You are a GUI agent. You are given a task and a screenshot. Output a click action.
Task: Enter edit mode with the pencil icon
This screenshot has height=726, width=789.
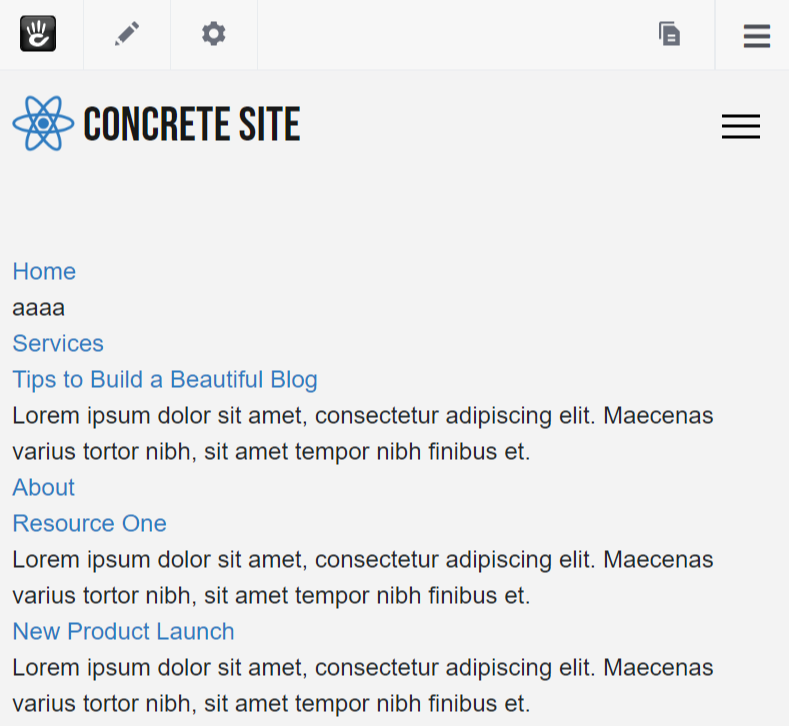point(127,34)
